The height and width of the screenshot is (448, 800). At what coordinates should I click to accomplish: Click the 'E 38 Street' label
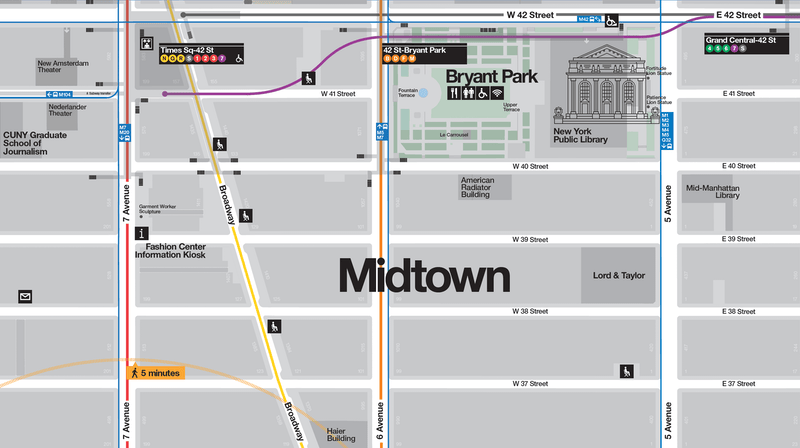[x=738, y=311]
